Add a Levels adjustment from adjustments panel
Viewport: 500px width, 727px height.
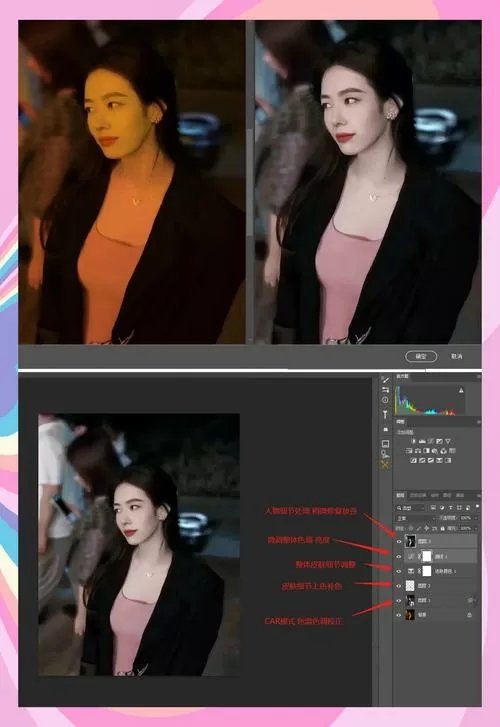(x=422, y=441)
